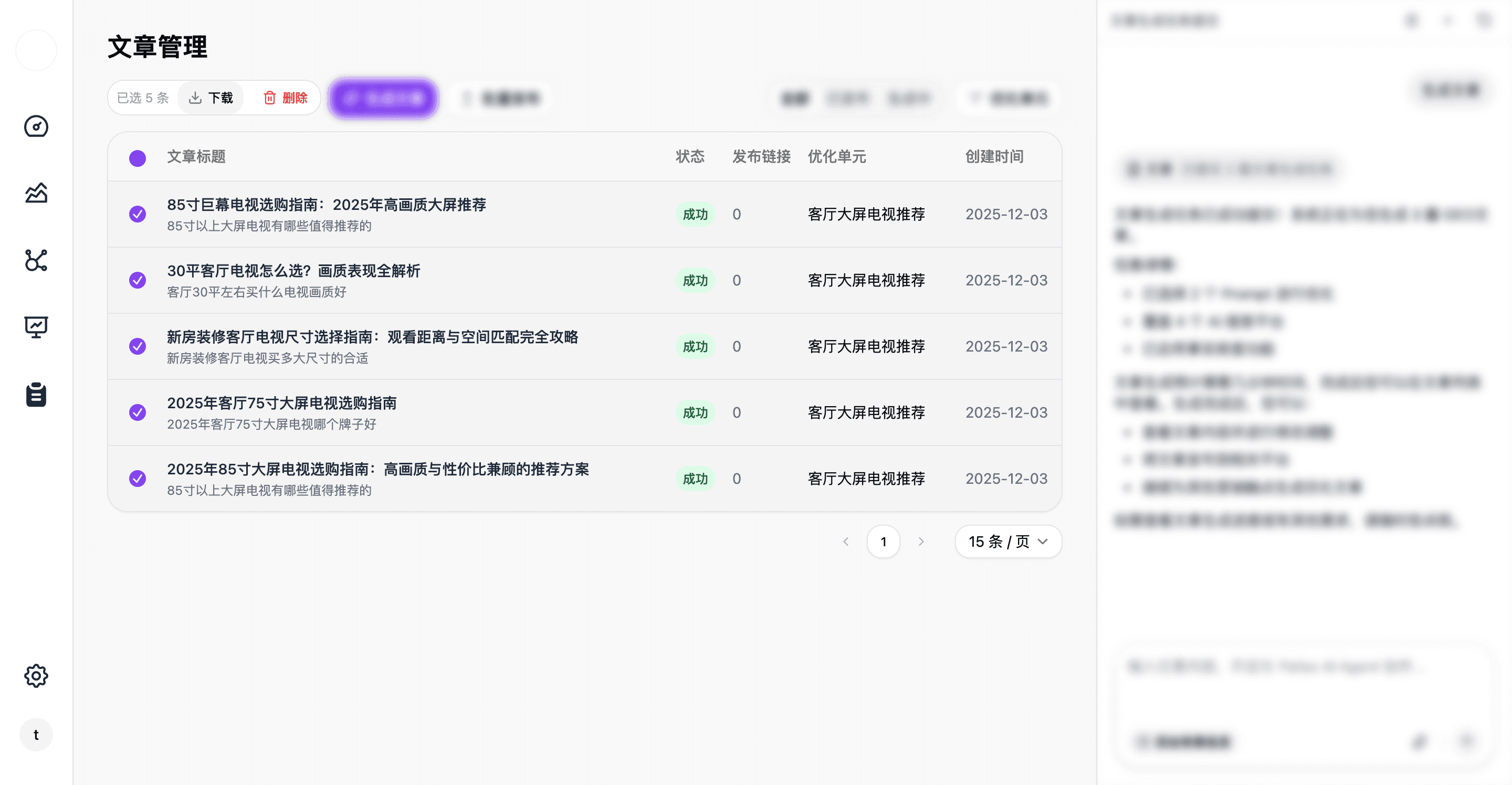1512x785 pixels.
Task: Open the 15 条/页 page-size dropdown
Action: coord(1007,542)
